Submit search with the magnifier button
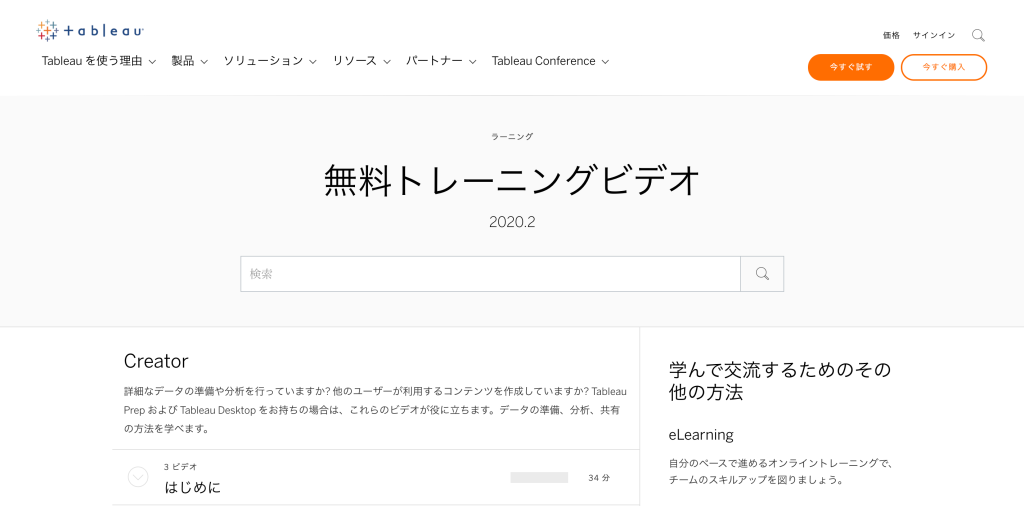 point(761,274)
